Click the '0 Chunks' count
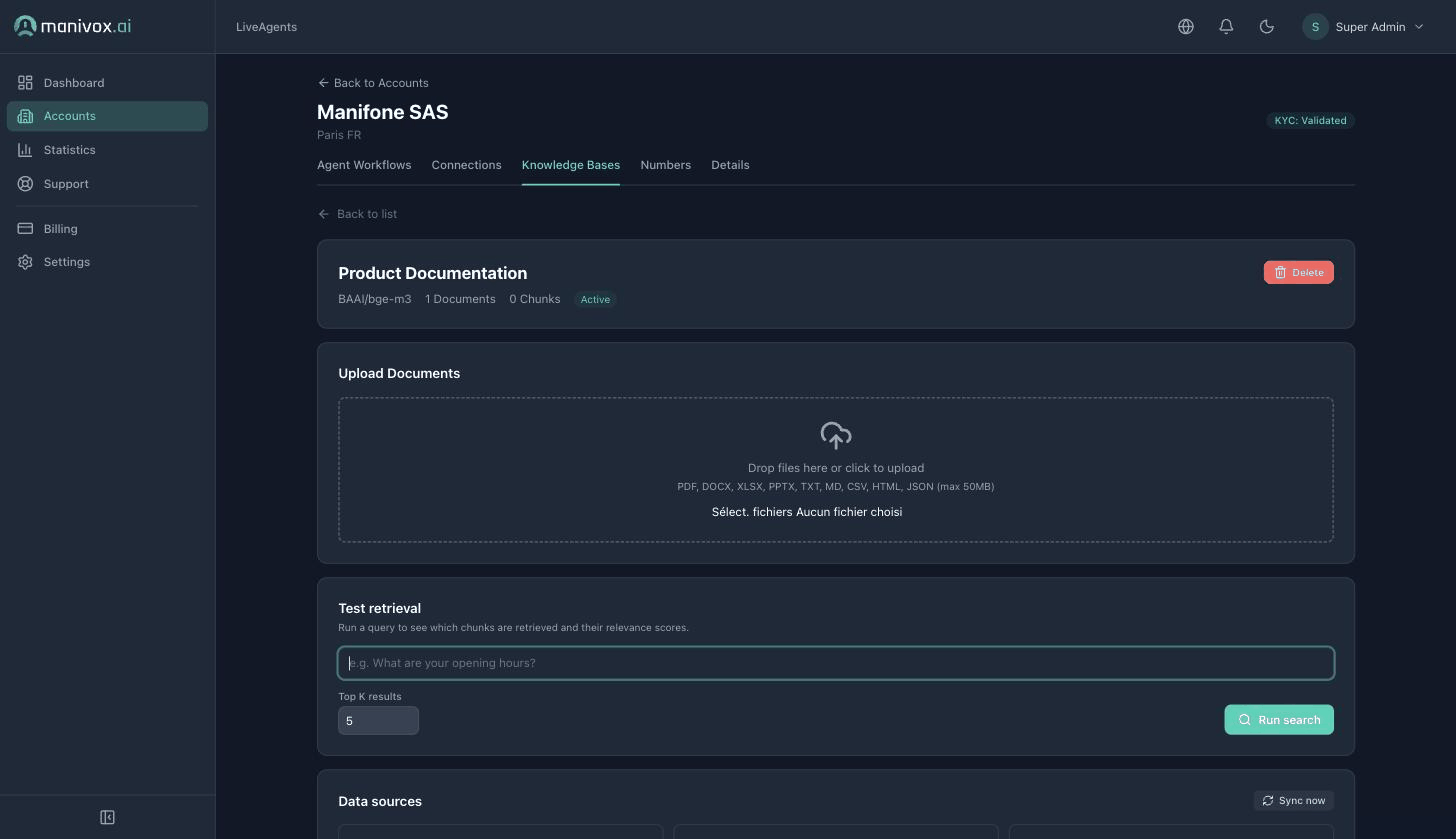The height and width of the screenshot is (839, 1456). pos(535,299)
